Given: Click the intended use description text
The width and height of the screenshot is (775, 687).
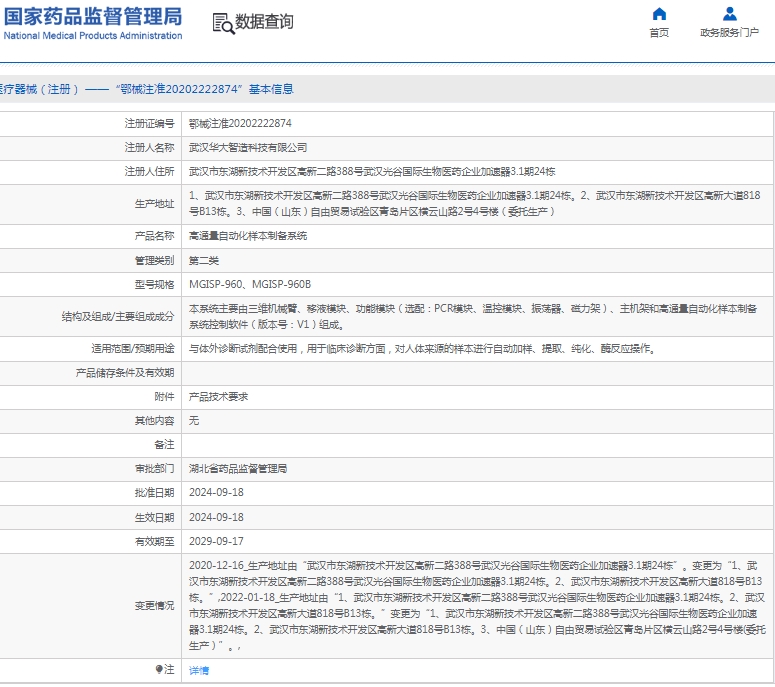Looking at the screenshot, I should click(422, 349).
